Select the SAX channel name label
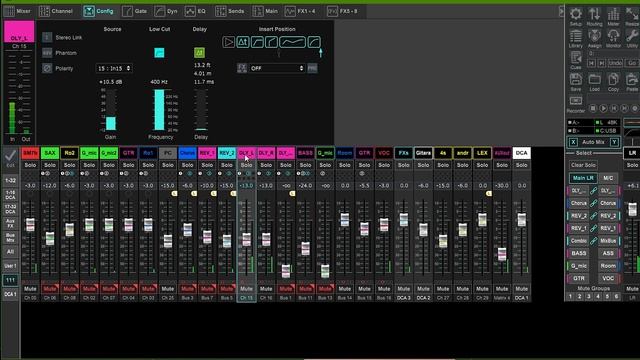 tap(50, 153)
